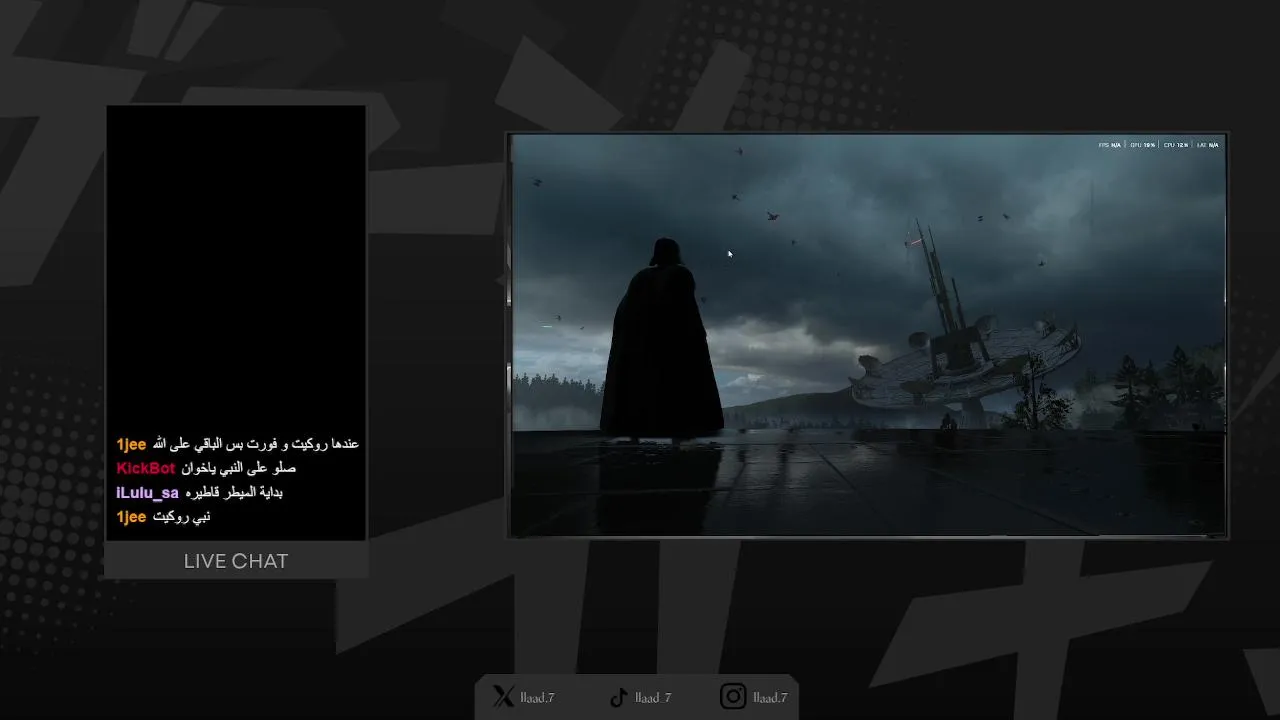Click the iLulu_sa username in chat

click(147, 493)
